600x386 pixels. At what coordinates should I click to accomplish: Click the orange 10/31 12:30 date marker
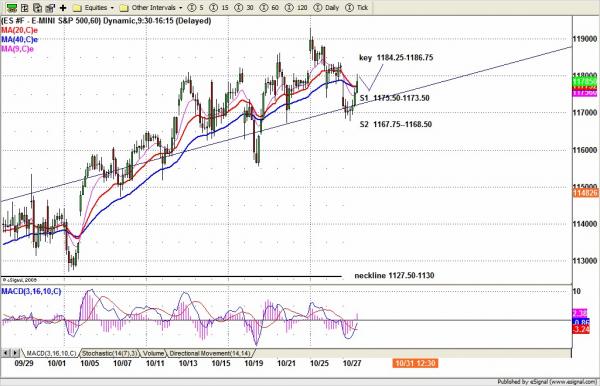pyautogui.click(x=415, y=363)
